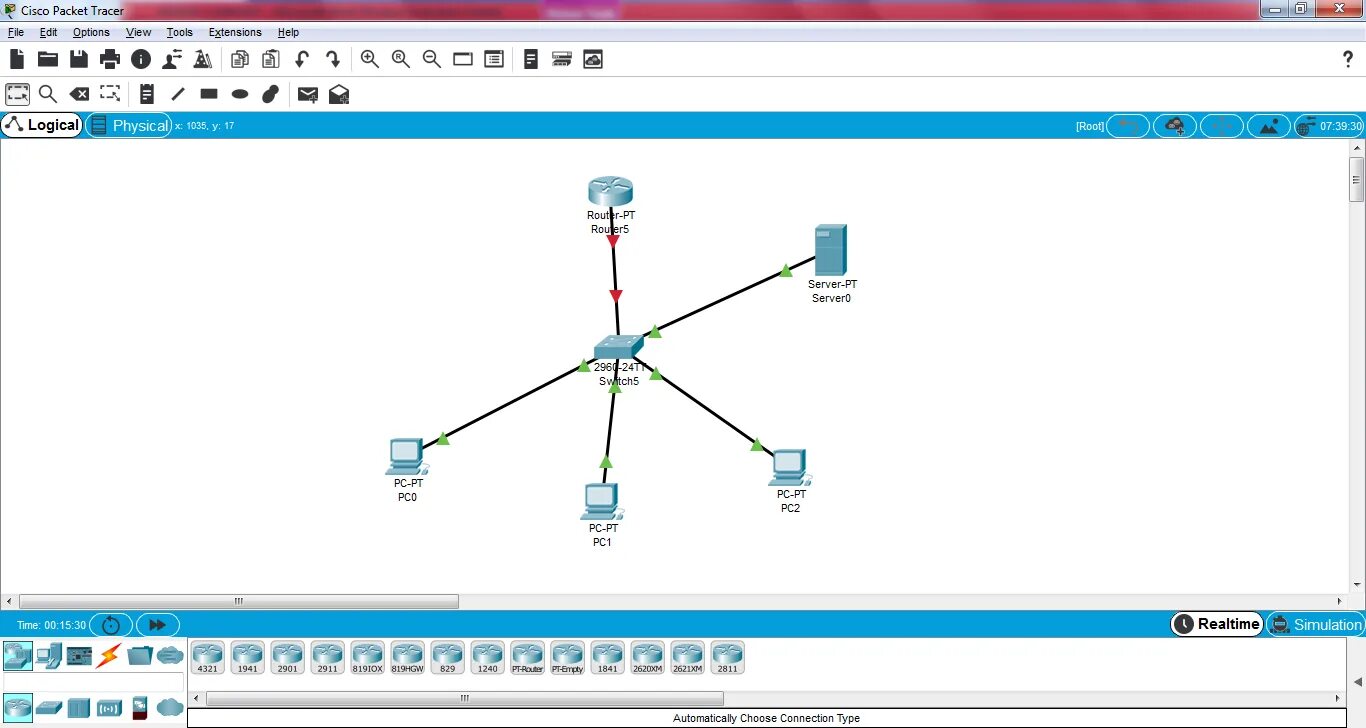The width and height of the screenshot is (1366, 728).
Task: Activate the Delete tool
Action: (x=79, y=94)
